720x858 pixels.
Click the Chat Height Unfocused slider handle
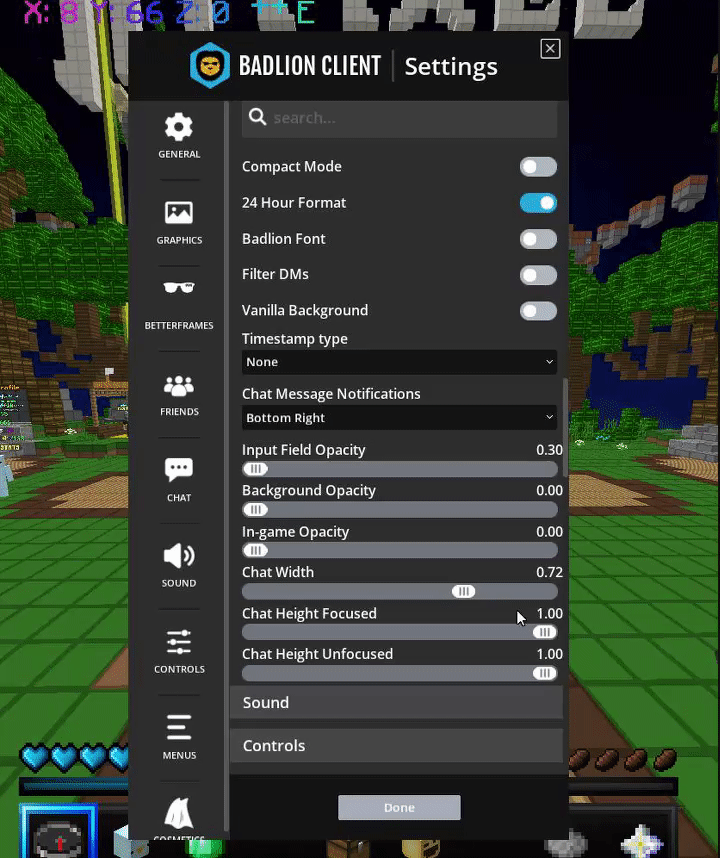point(544,673)
